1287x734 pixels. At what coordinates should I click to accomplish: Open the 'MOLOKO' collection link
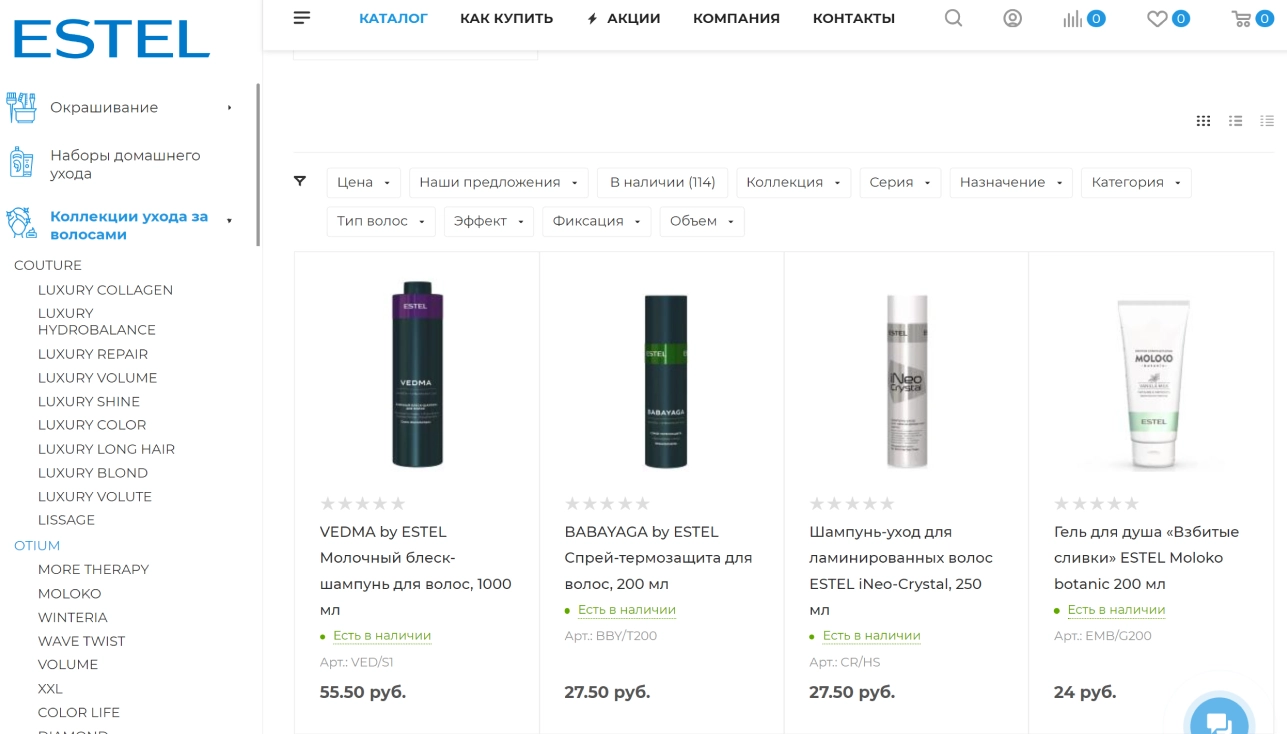[x=69, y=593]
